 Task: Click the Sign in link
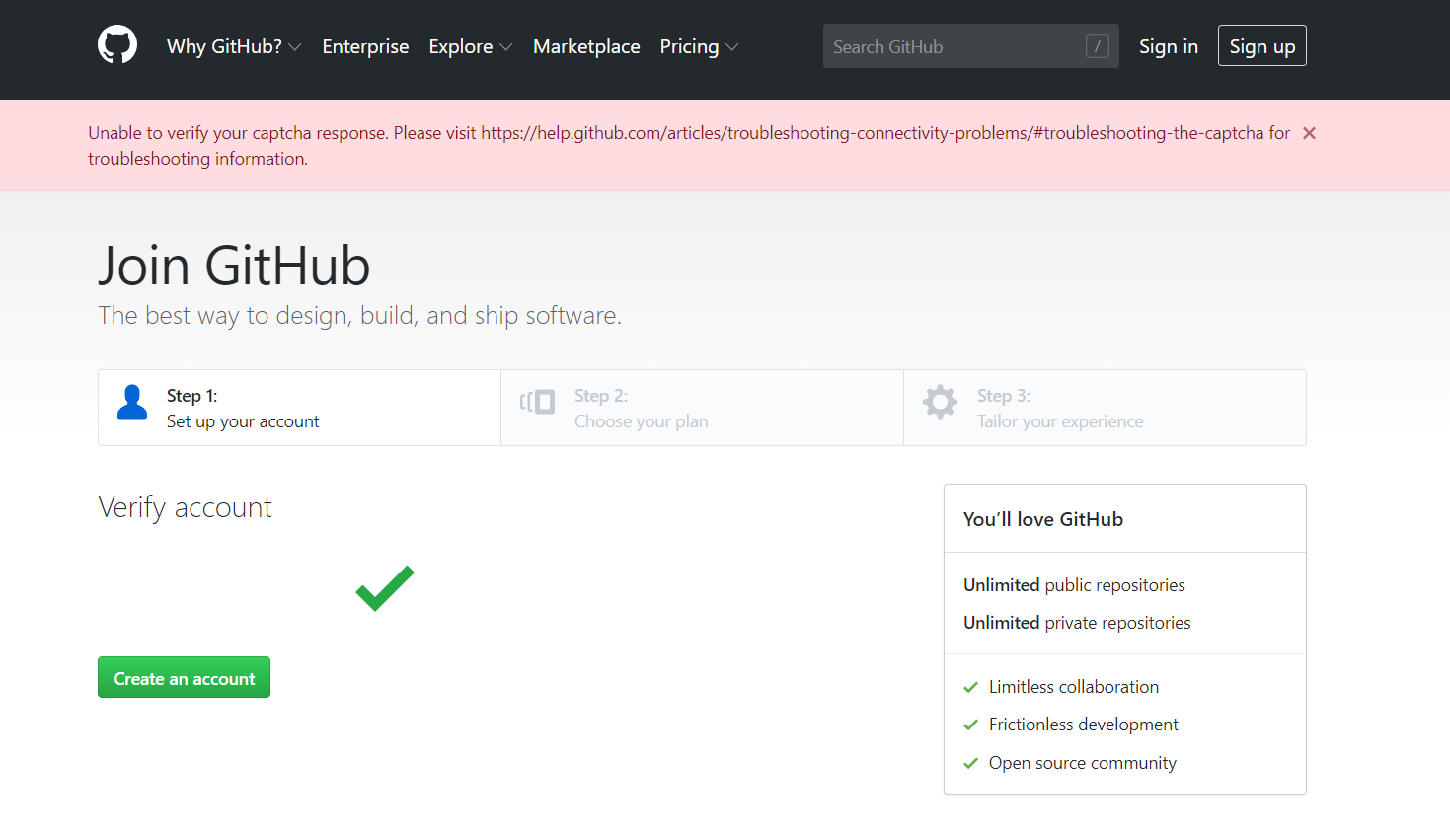pyautogui.click(x=1168, y=45)
